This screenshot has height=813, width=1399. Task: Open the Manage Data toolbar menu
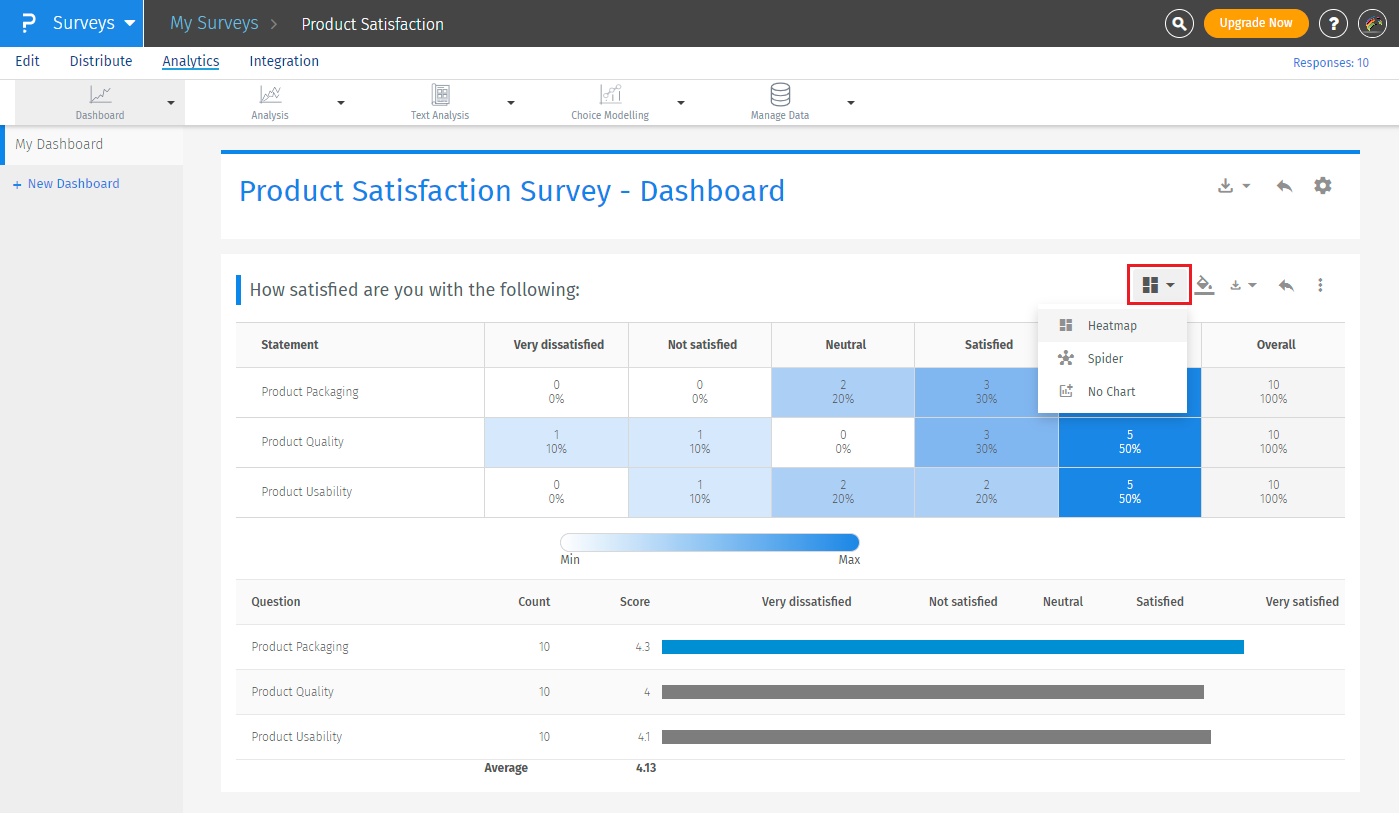point(780,102)
